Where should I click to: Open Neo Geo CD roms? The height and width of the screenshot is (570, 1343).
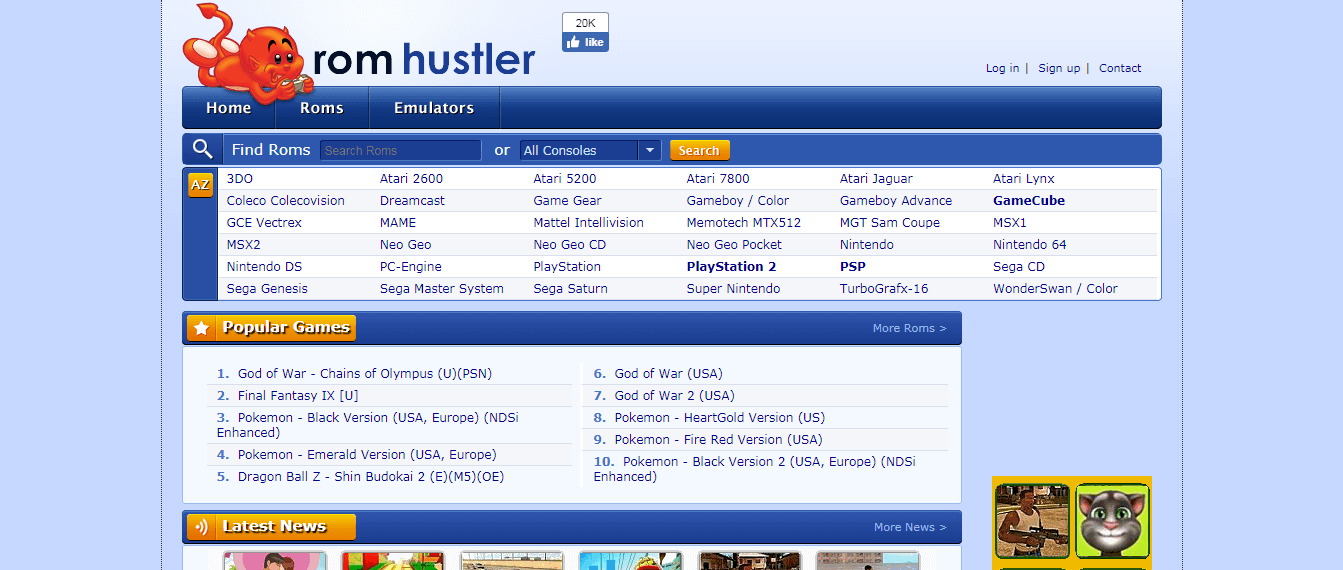[570, 245]
